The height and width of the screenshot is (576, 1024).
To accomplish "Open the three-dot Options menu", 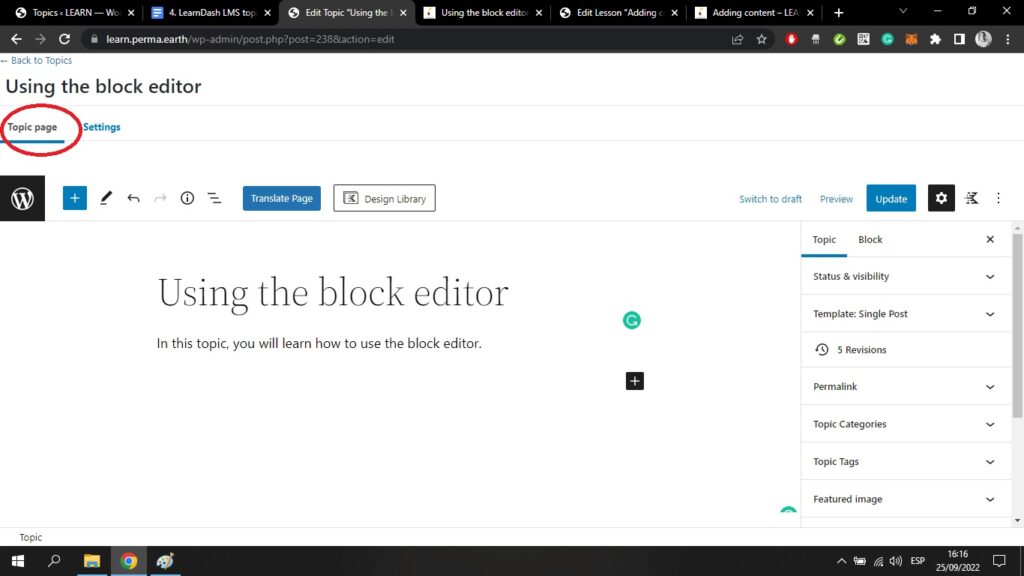I will pos(998,198).
